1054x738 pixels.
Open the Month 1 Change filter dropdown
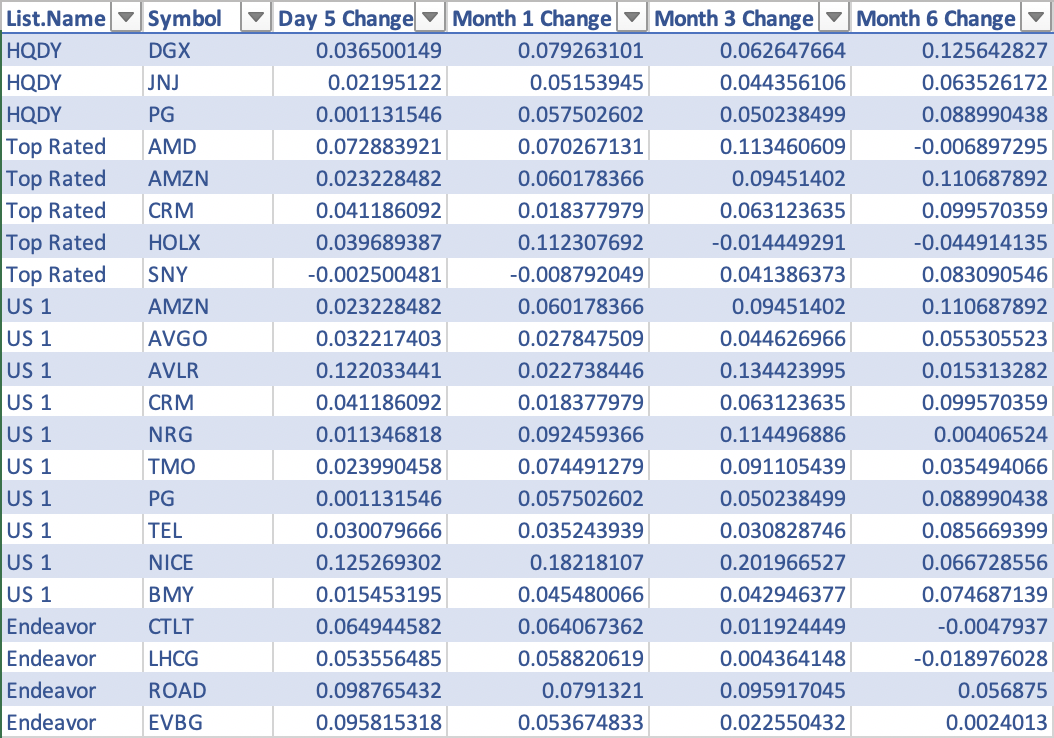[x=632, y=18]
